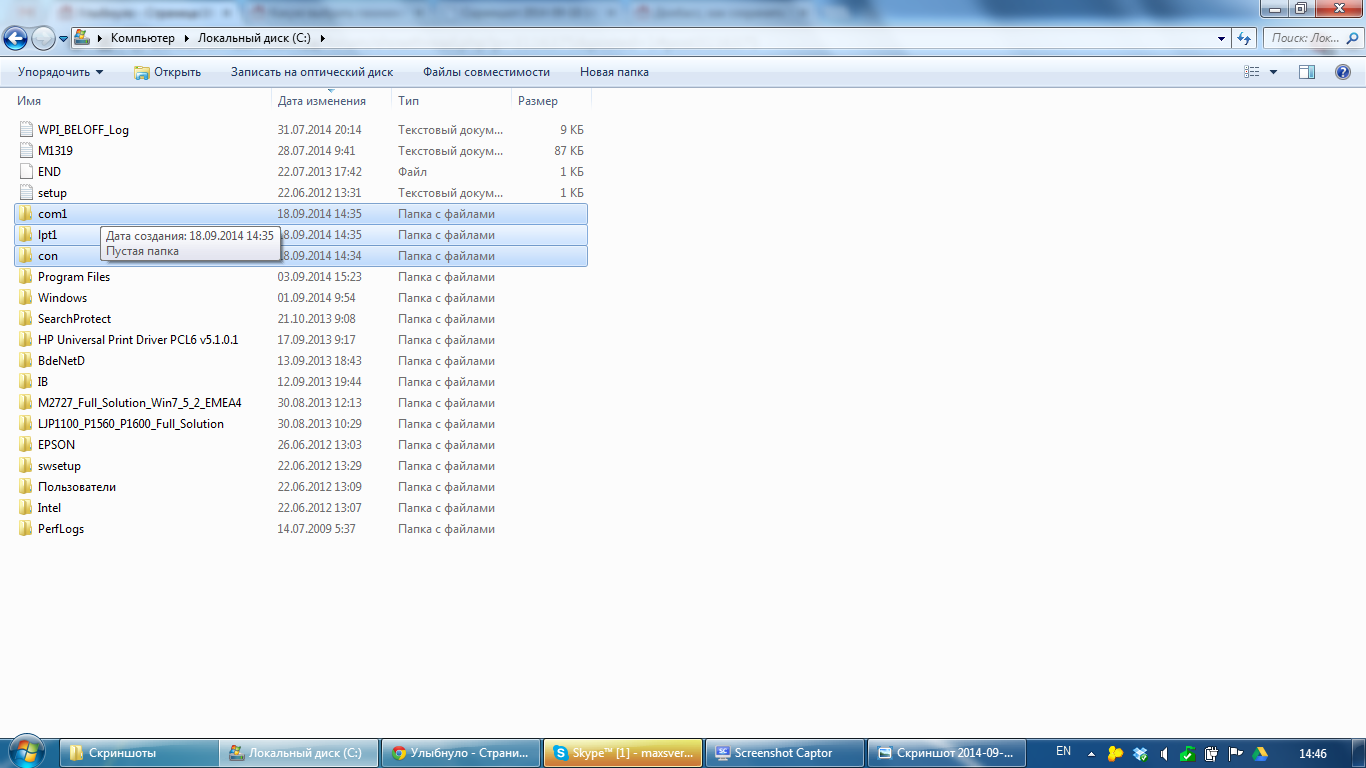Click the refresh icon beside address bar
The image size is (1366, 768).
click(x=1244, y=38)
